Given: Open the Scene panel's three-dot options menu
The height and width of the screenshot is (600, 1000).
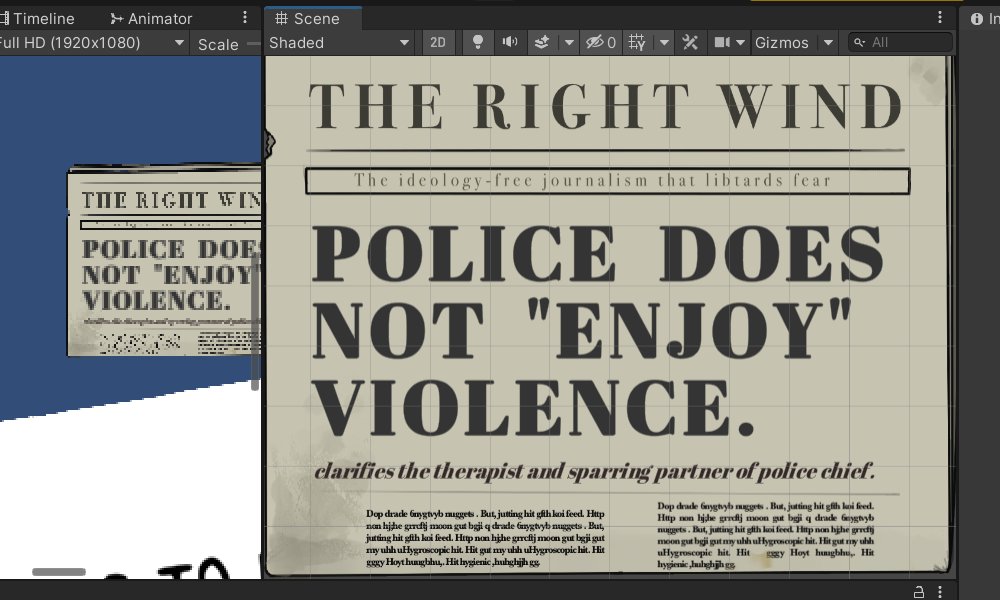Looking at the screenshot, I should point(939,17).
